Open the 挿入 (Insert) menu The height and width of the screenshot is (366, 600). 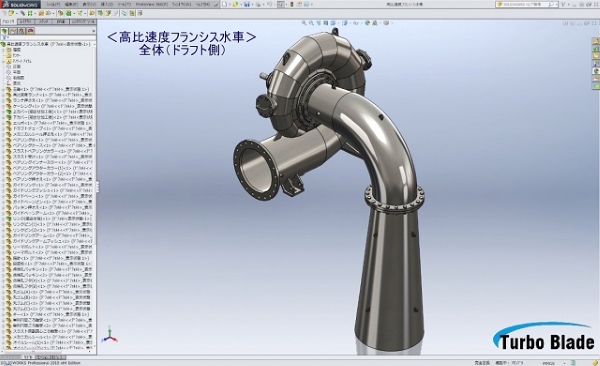point(106,4)
